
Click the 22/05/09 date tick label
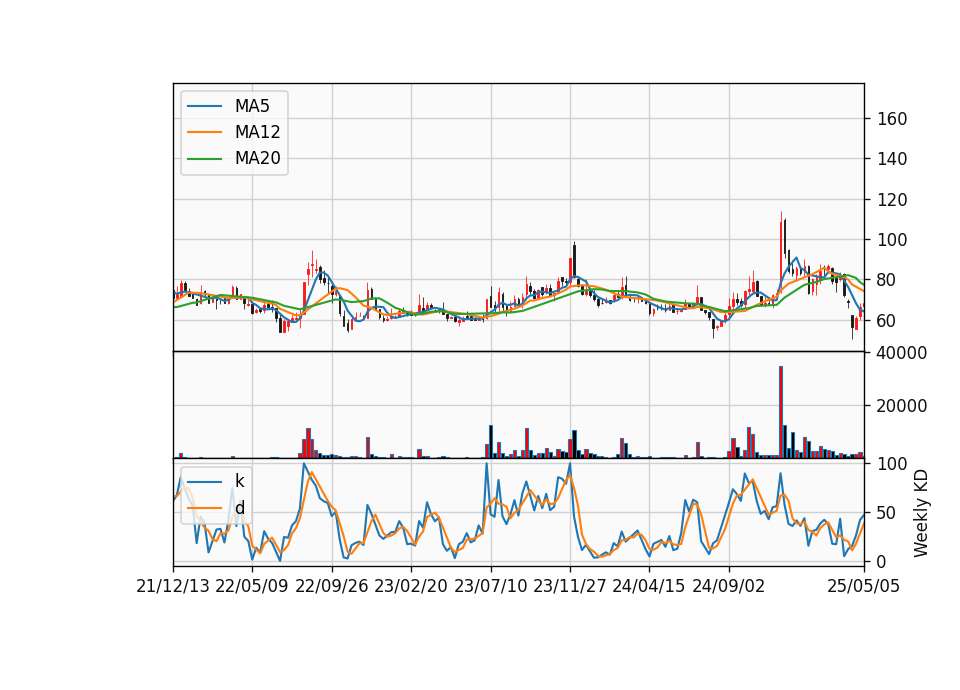click(x=252, y=586)
